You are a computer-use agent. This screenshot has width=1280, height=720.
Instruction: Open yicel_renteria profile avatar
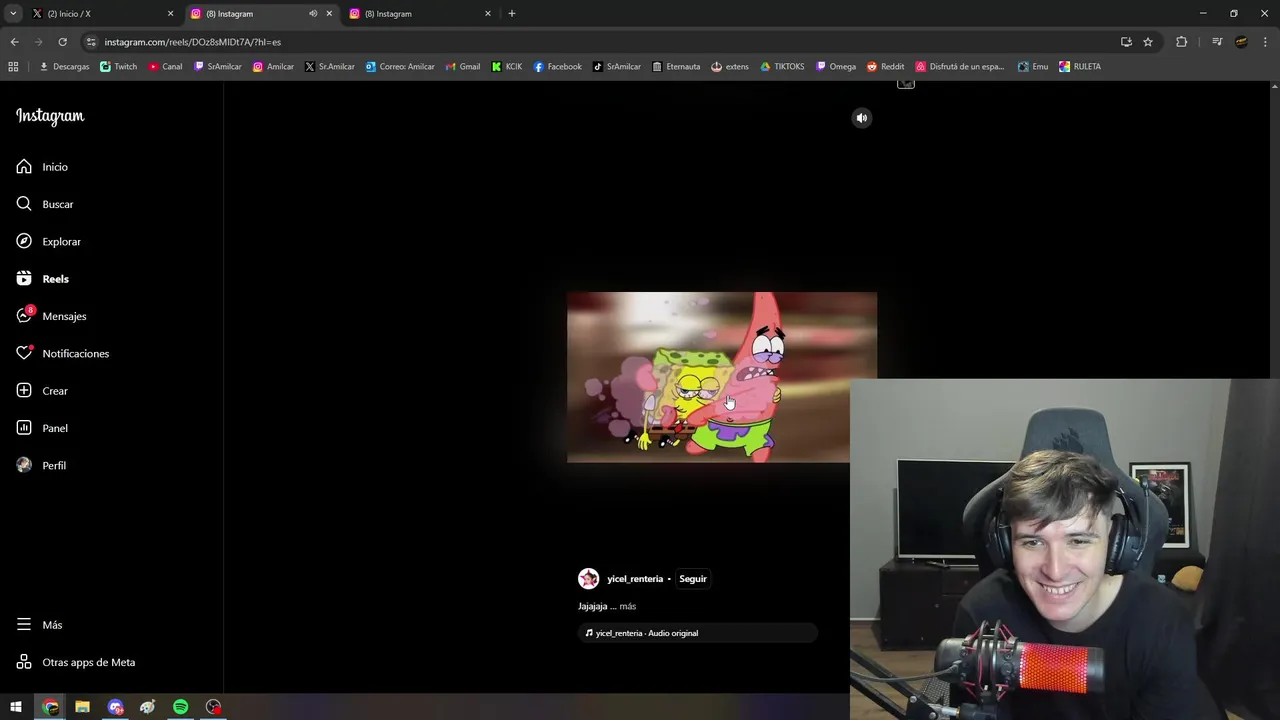pyautogui.click(x=588, y=579)
